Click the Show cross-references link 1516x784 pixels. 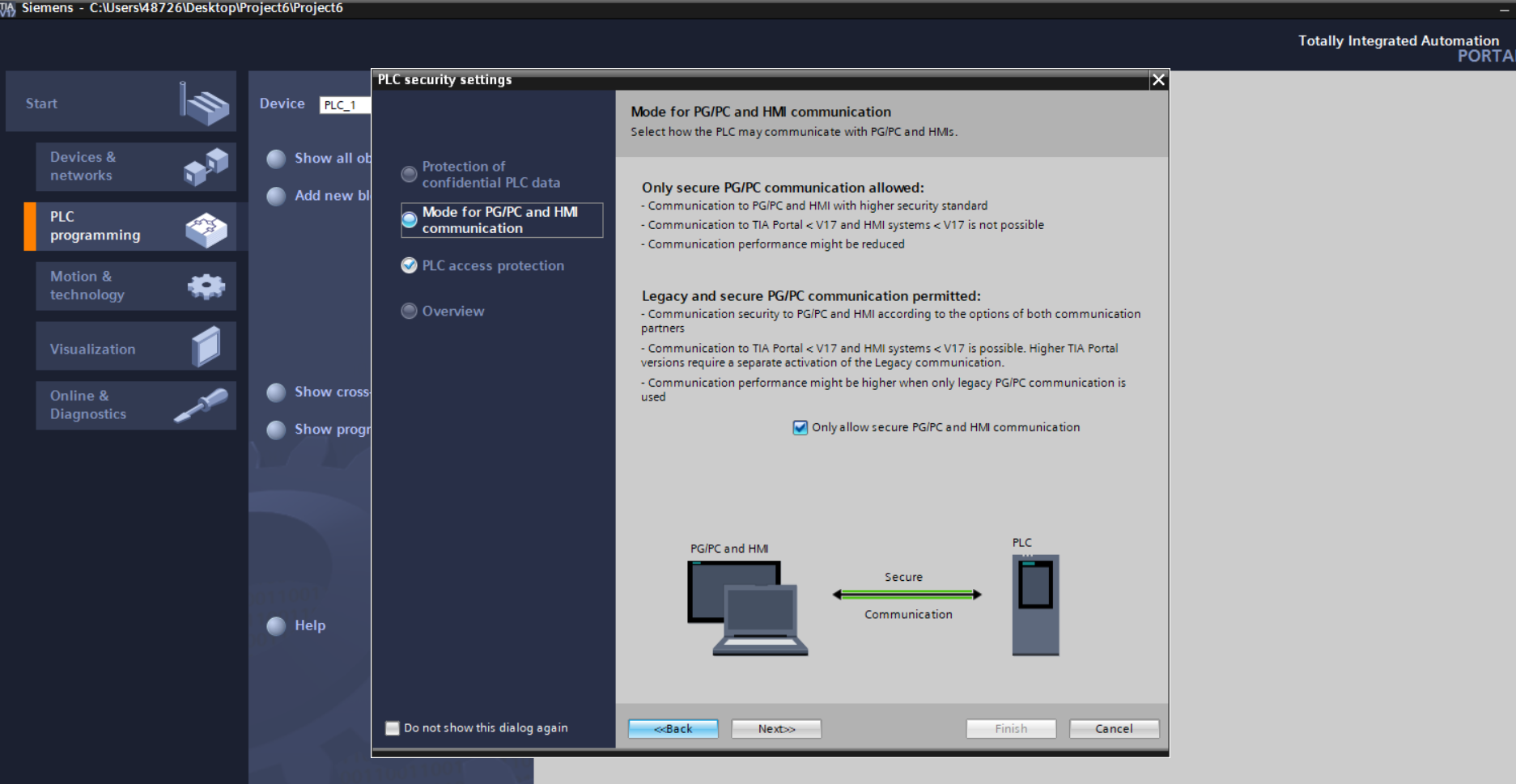(x=333, y=392)
